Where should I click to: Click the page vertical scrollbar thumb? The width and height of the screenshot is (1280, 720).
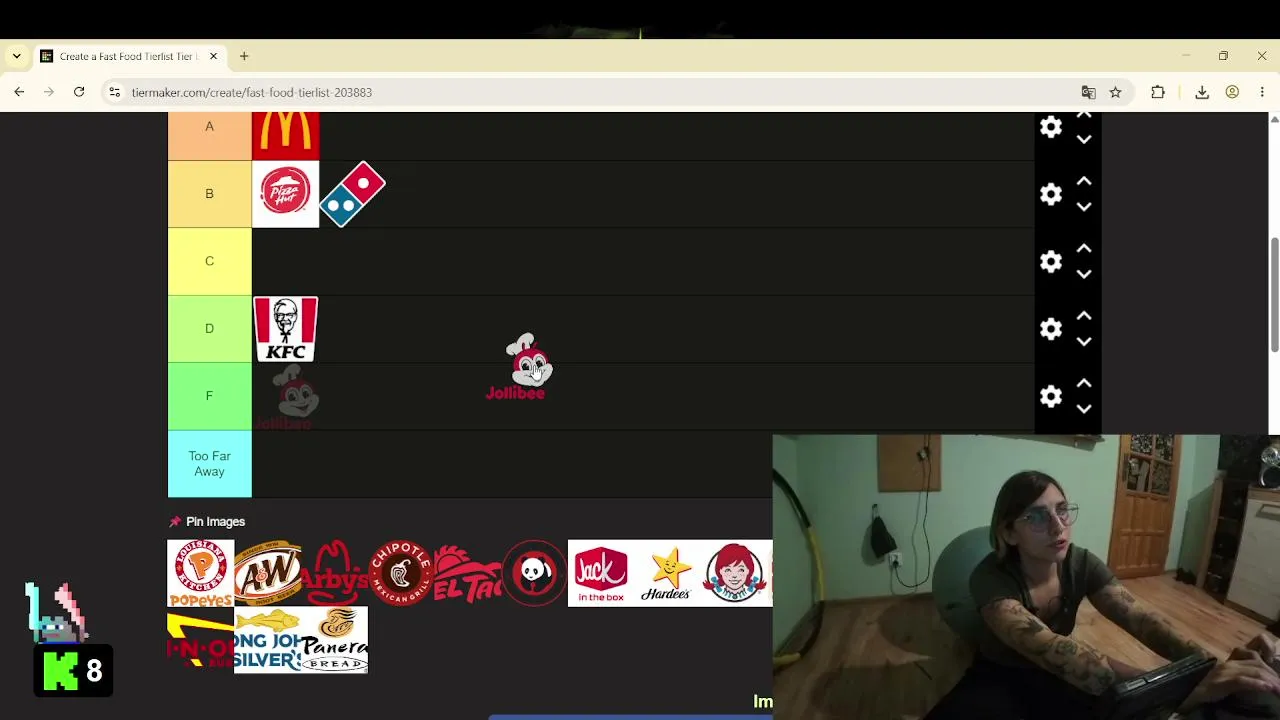coord(1274,295)
